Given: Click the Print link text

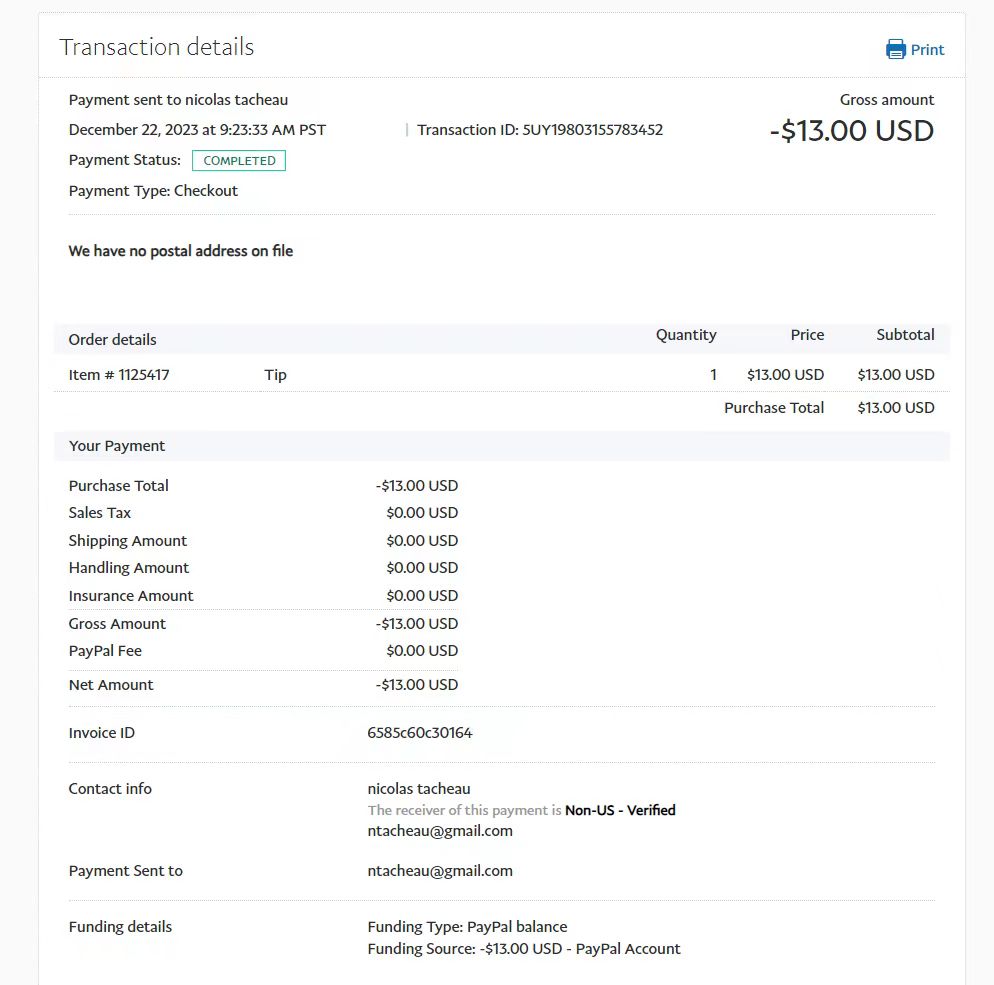Looking at the screenshot, I should coord(927,50).
